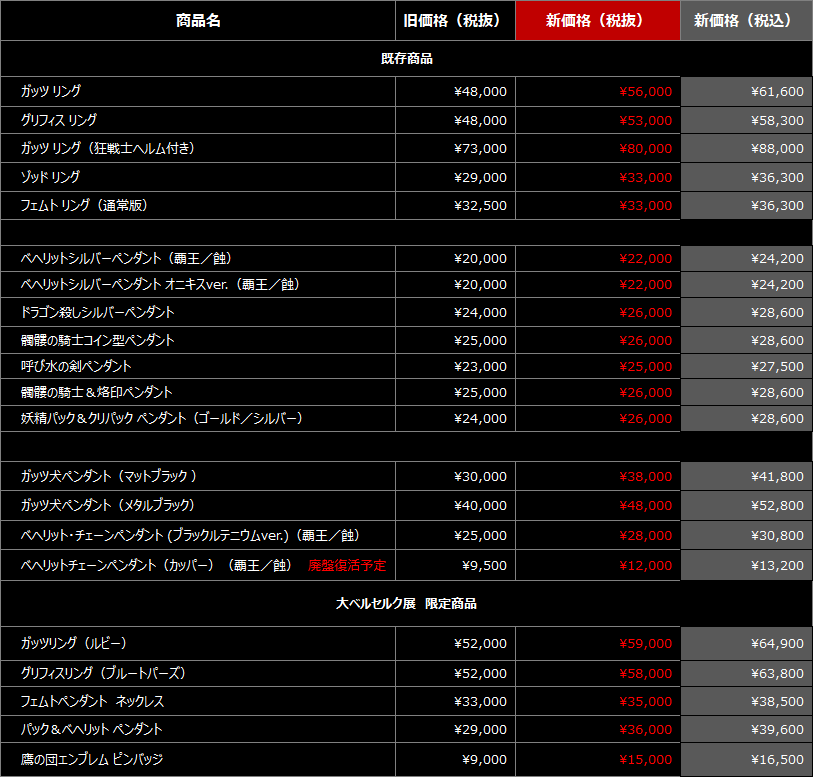Select the ベヘリットシルバーペンダント オニキスver. row name
814x778 pixels.
point(160,284)
